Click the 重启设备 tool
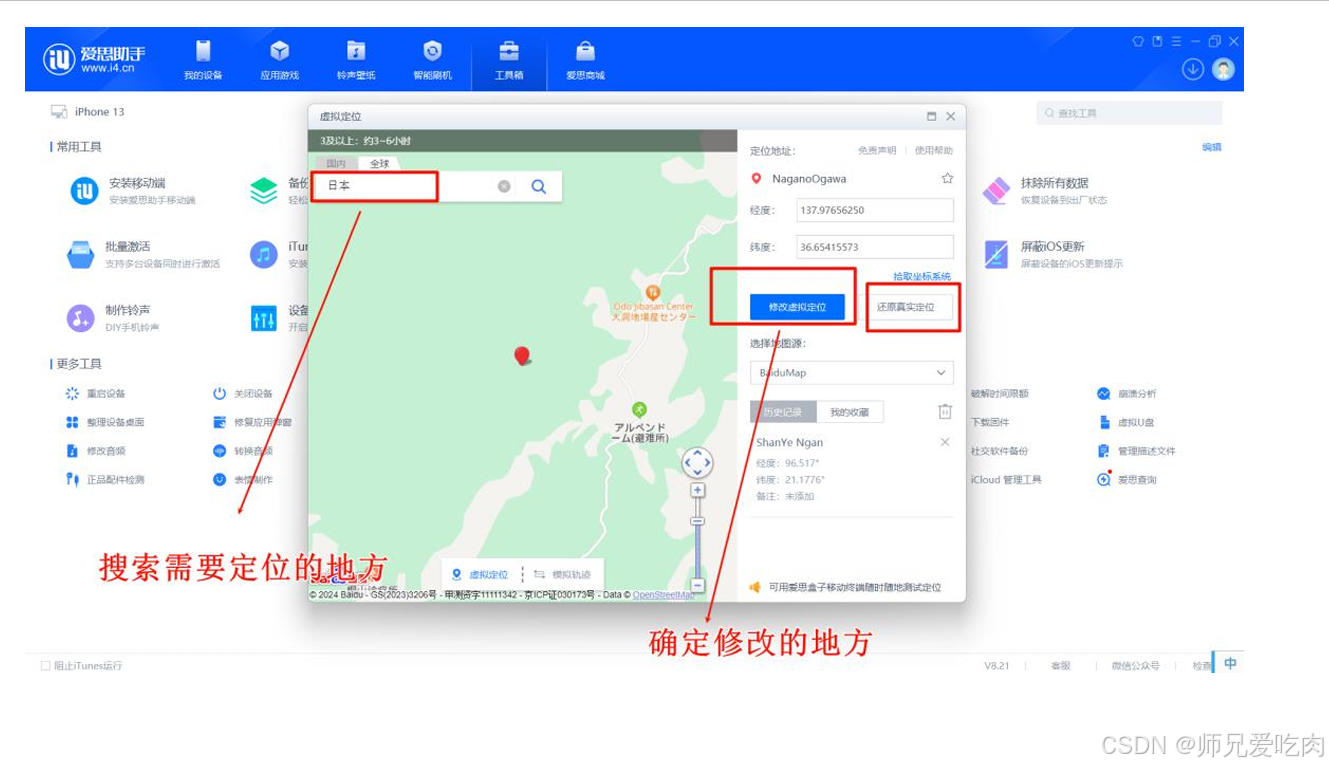Image resolution: width=1329 pixels, height=767 pixels. [96, 394]
